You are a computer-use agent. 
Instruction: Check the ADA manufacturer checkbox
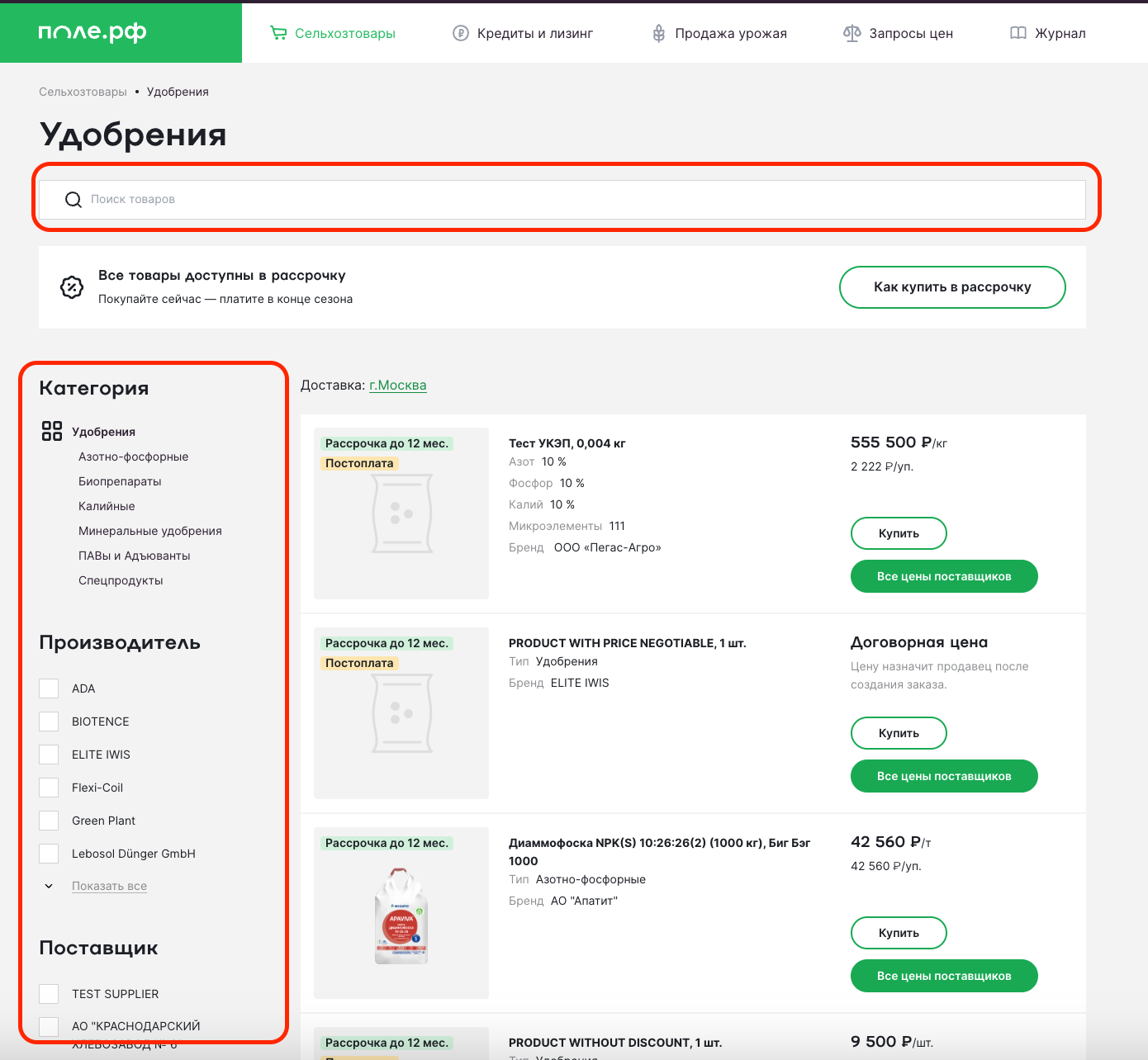tap(49, 689)
